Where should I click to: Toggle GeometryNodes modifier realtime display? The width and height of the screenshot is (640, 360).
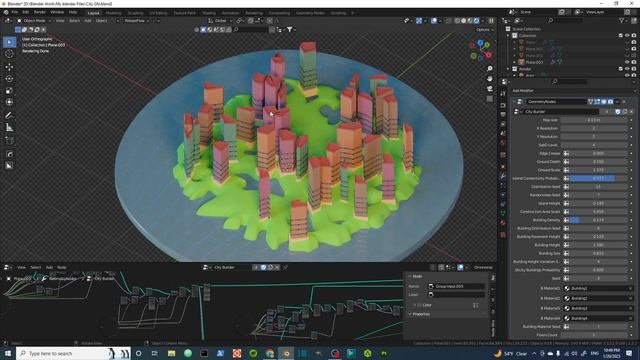point(604,102)
